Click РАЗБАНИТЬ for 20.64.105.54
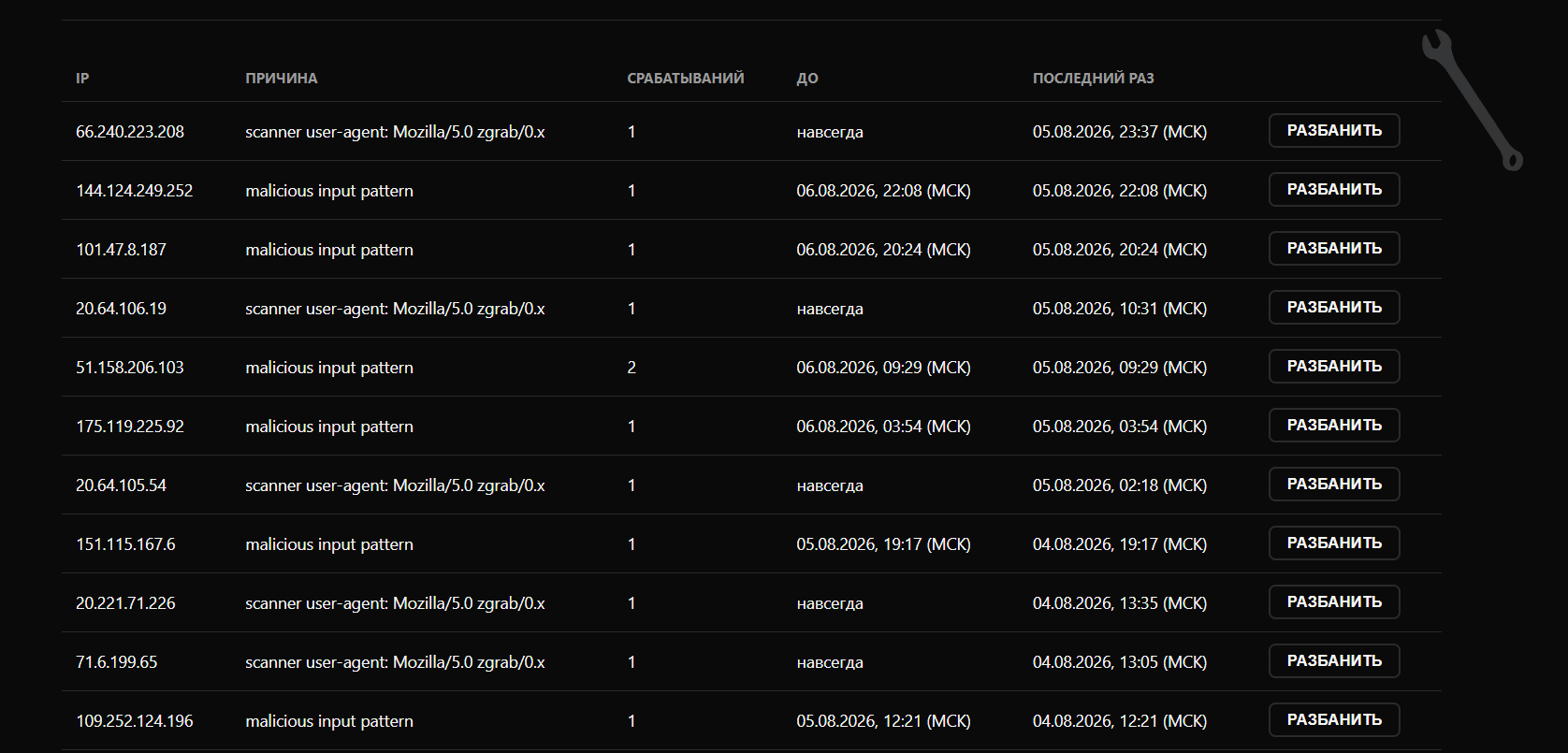The image size is (1568, 753). coord(1334,485)
